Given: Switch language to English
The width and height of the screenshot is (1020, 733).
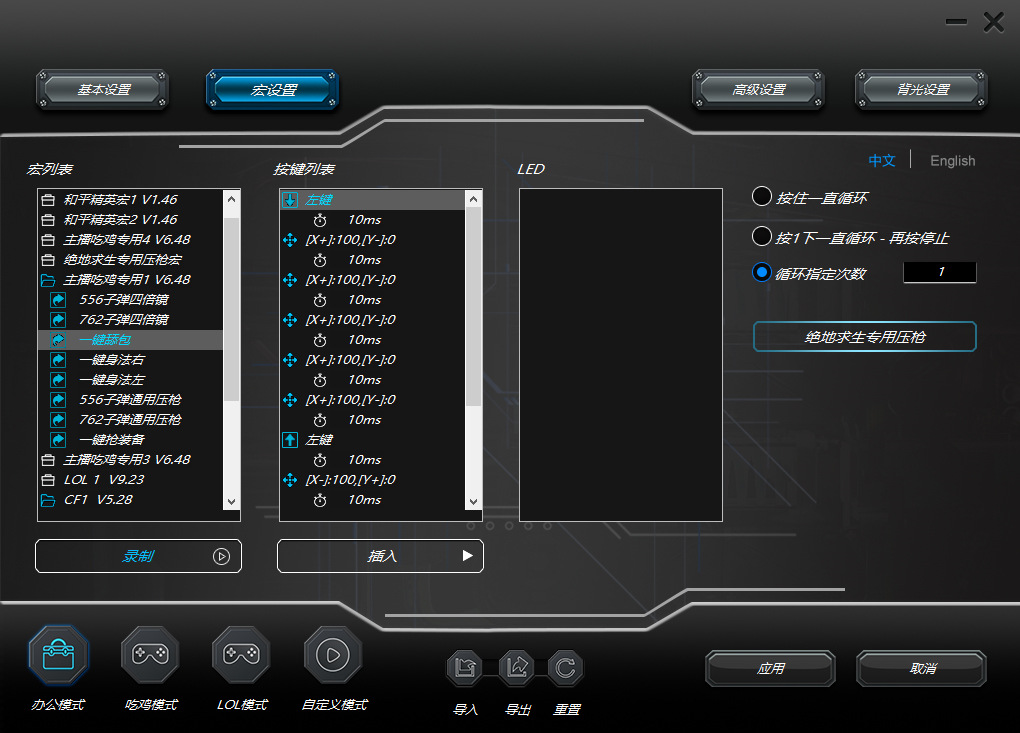Looking at the screenshot, I should coord(952,161).
